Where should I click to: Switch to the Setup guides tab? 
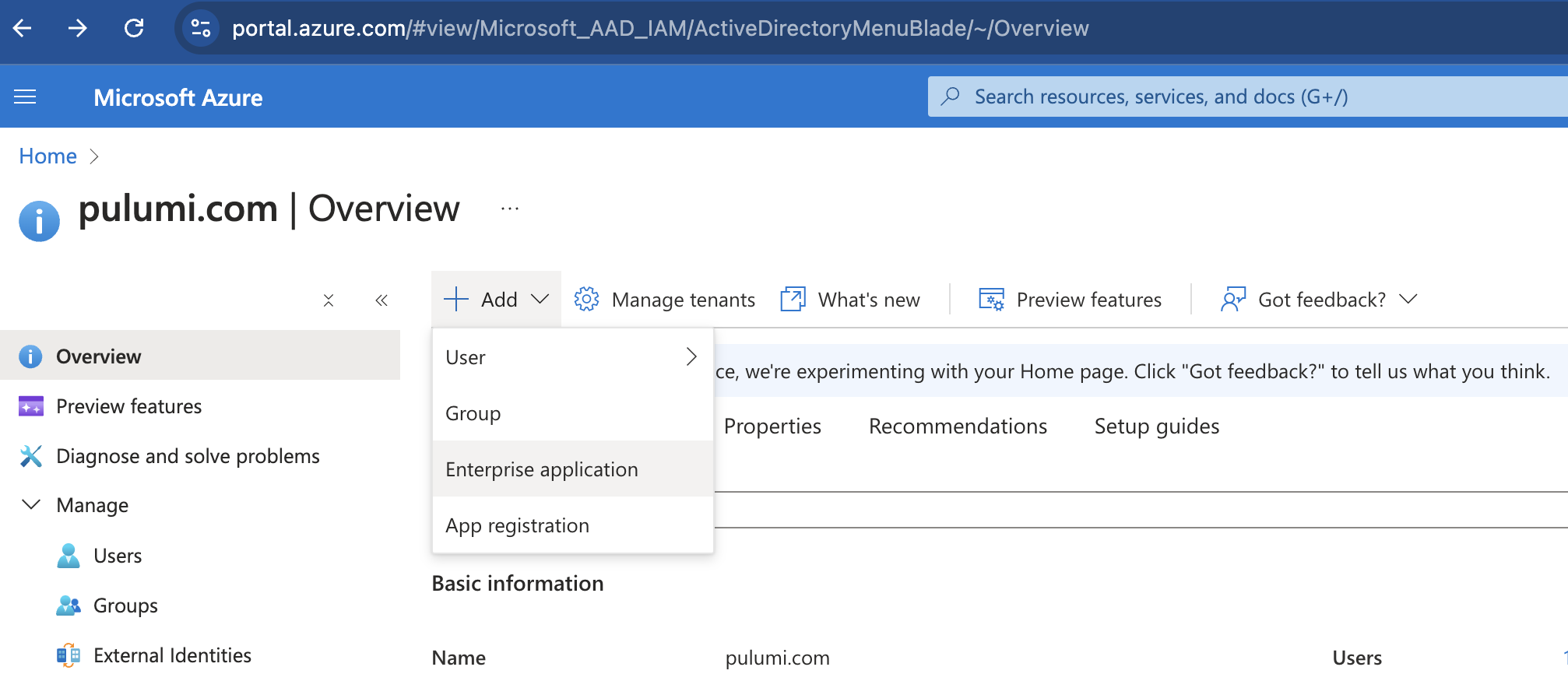(1157, 426)
